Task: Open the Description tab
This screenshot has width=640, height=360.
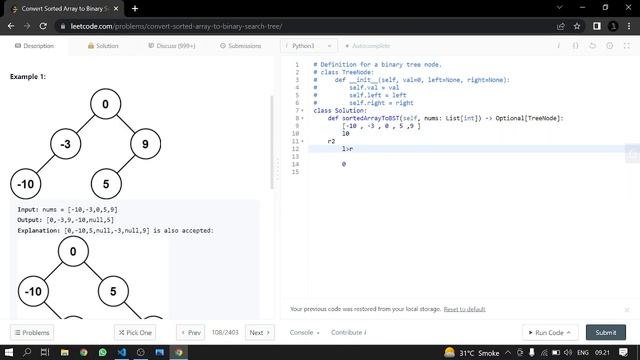Action: [35, 46]
